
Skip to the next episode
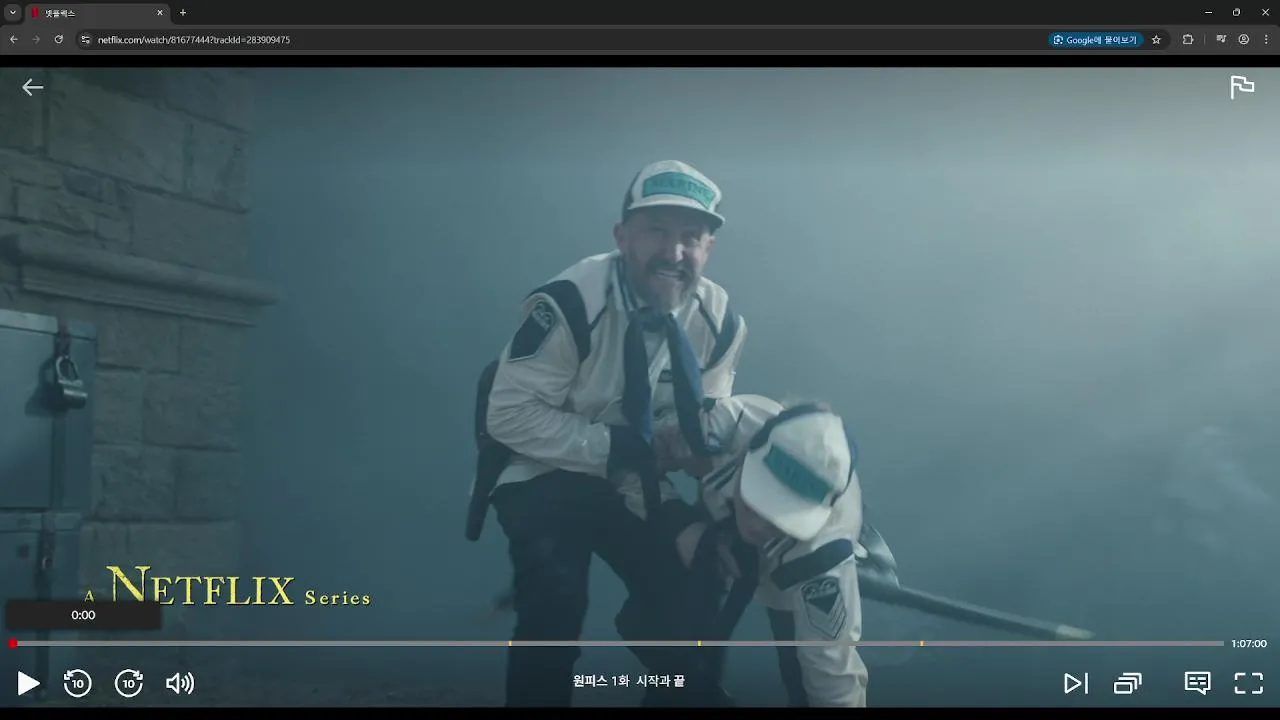pos(1075,683)
